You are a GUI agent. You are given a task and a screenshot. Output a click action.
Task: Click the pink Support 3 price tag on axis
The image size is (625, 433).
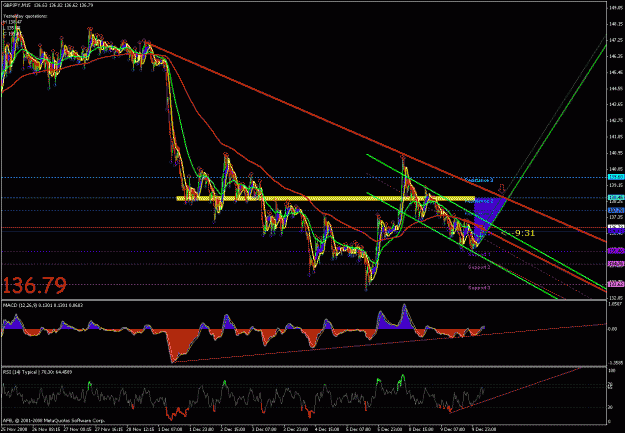pos(615,284)
